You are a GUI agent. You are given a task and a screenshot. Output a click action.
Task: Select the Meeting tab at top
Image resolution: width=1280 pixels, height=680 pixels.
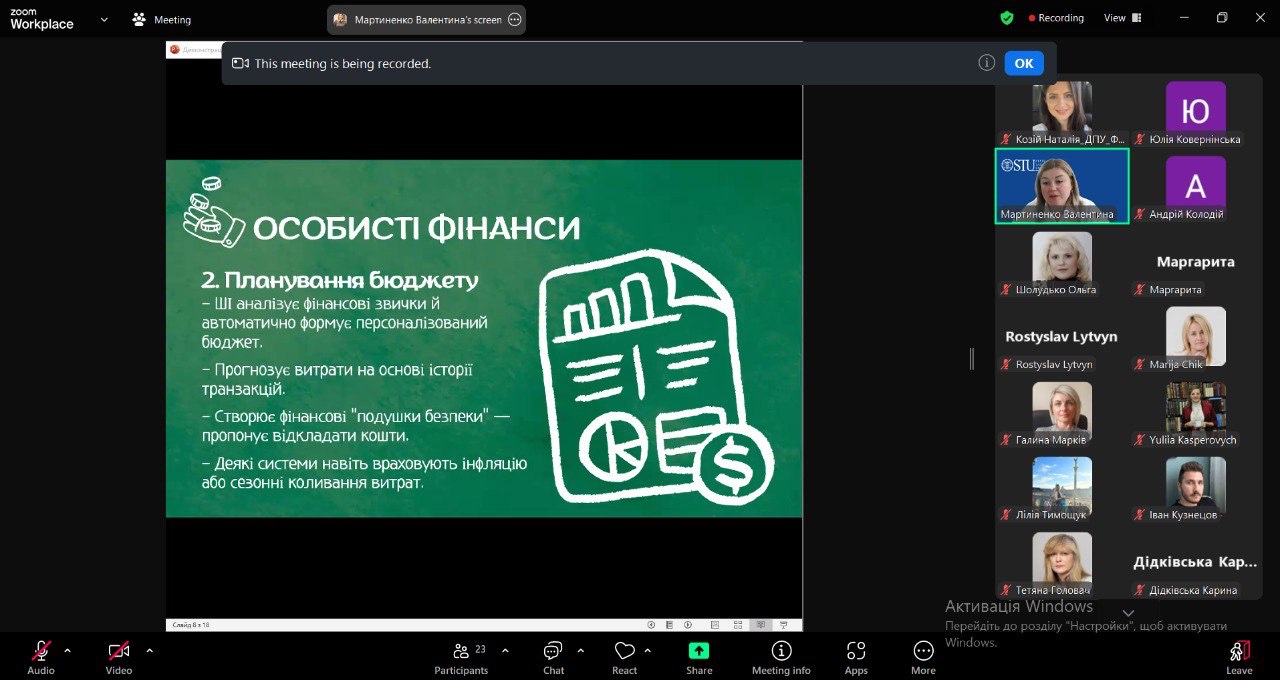click(162, 19)
